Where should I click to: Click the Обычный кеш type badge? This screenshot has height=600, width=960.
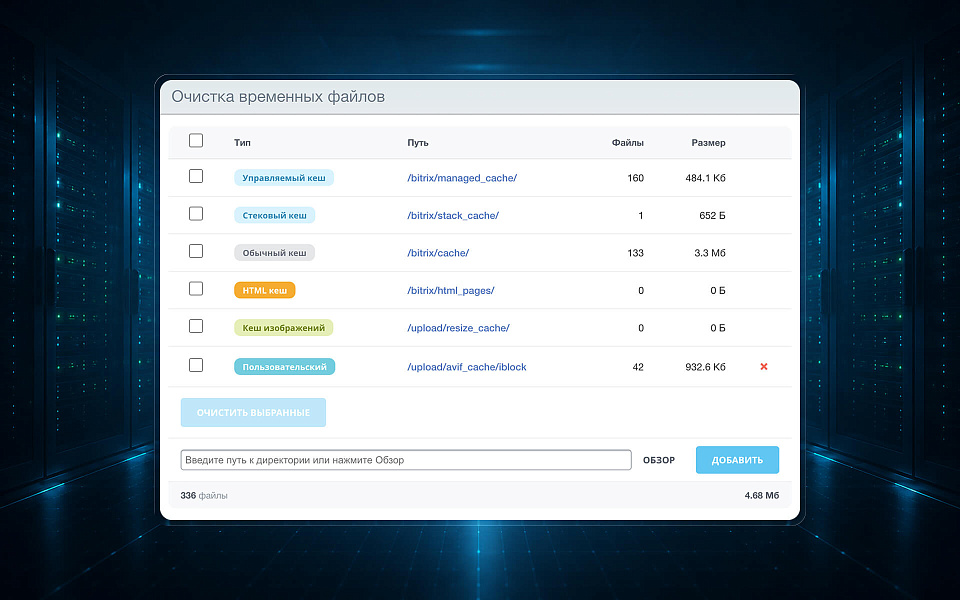click(x=274, y=253)
